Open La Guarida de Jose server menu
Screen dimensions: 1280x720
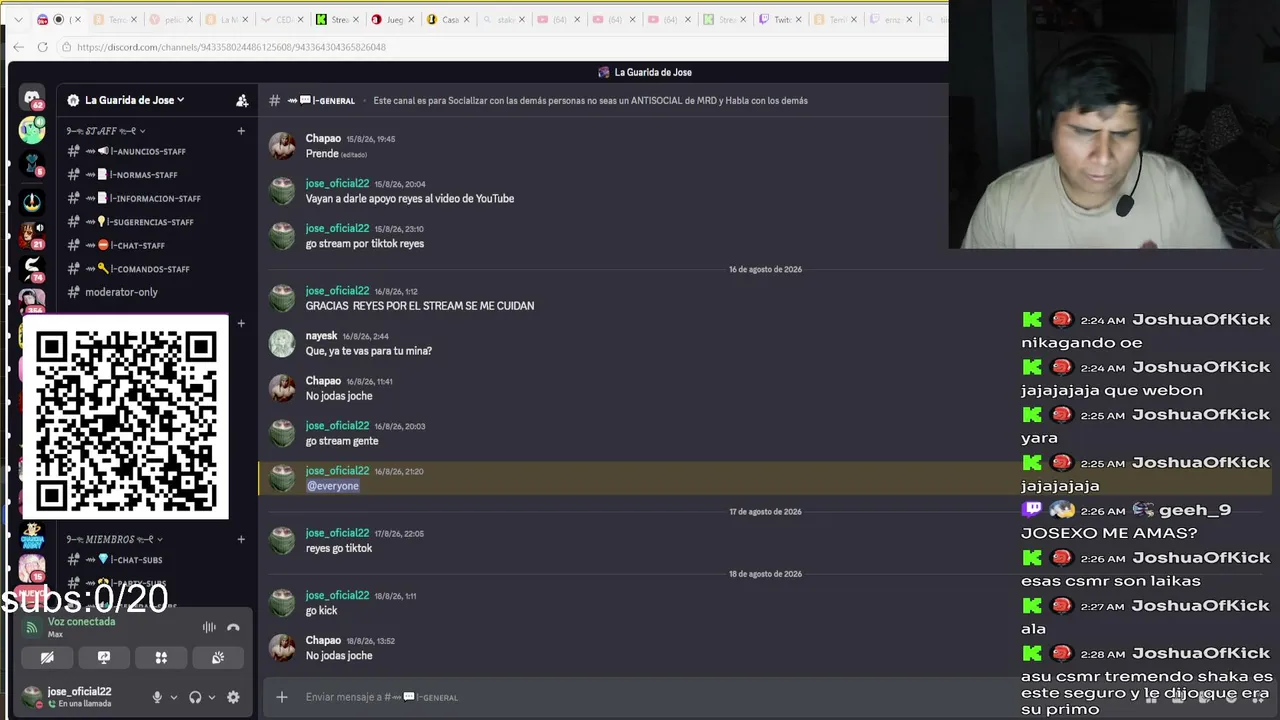point(134,100)
